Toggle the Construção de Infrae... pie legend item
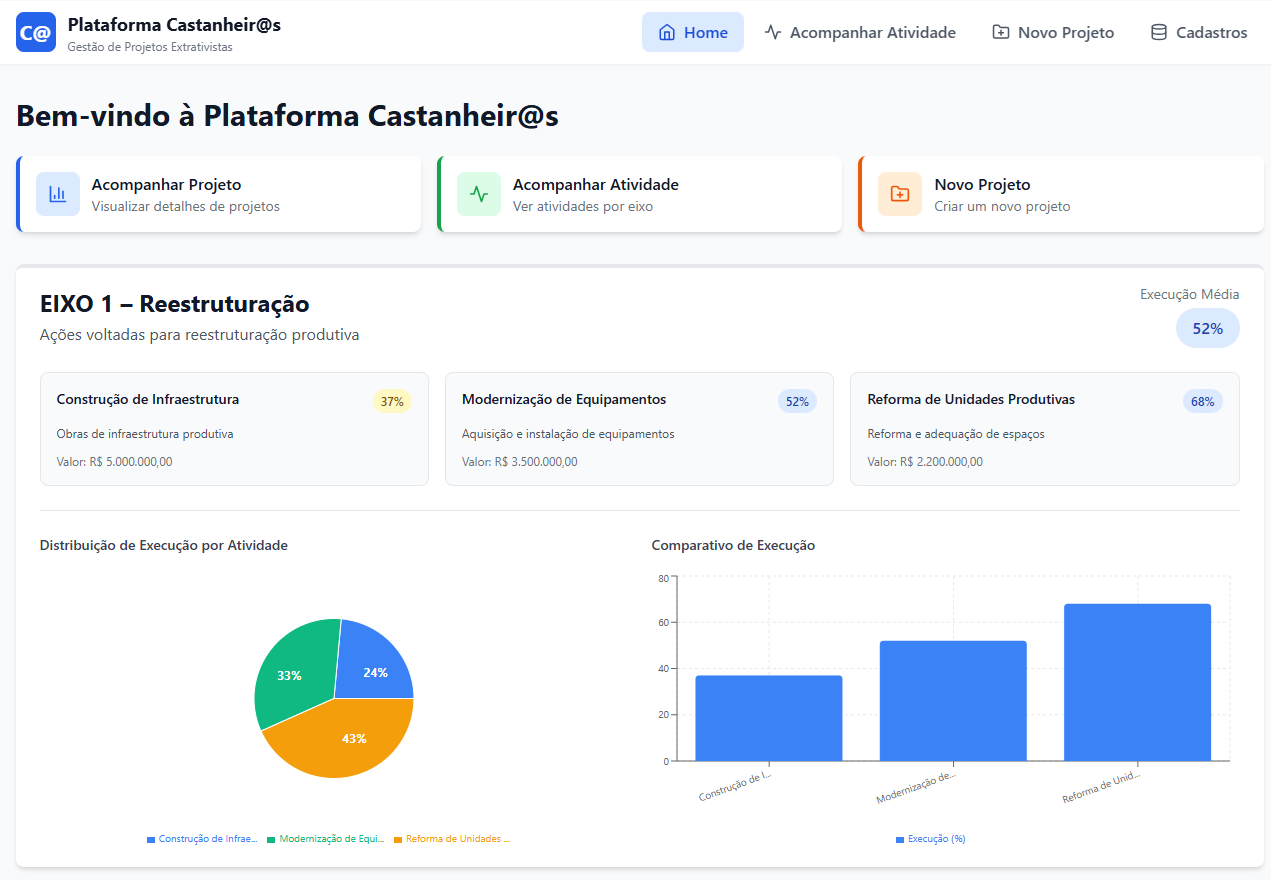 click(203, 839)
